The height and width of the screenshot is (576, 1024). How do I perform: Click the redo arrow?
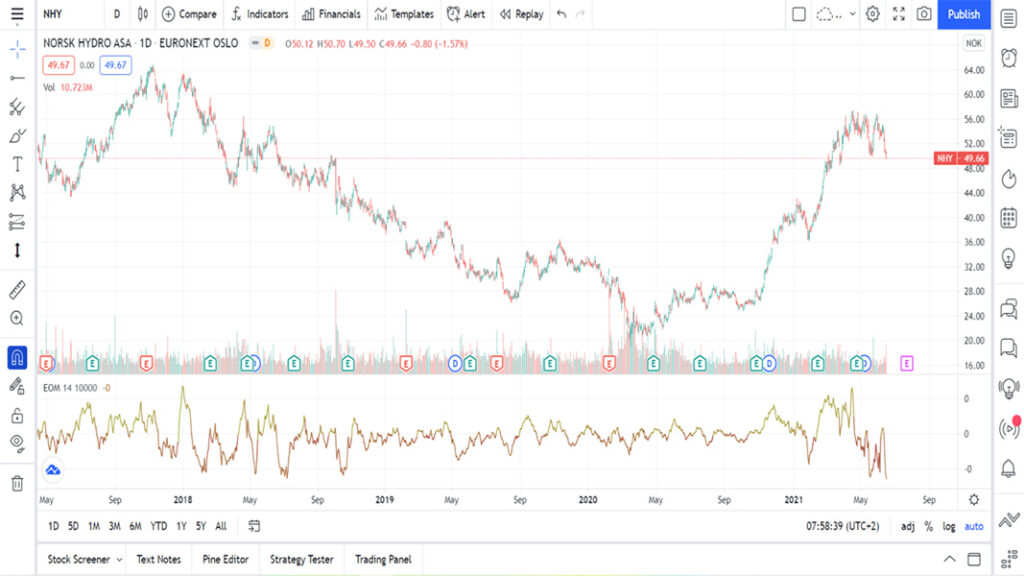(580, 14)
